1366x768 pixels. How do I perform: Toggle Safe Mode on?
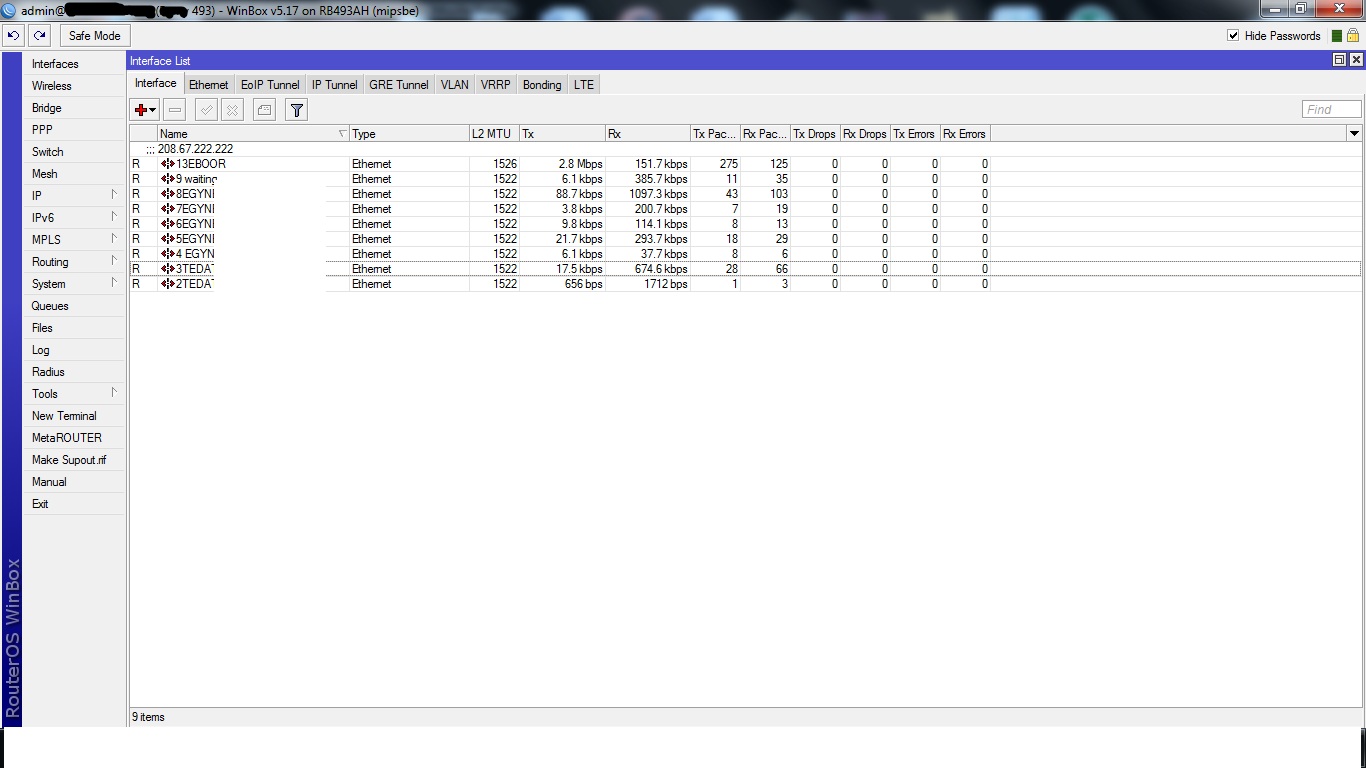(x=94, y=34)
